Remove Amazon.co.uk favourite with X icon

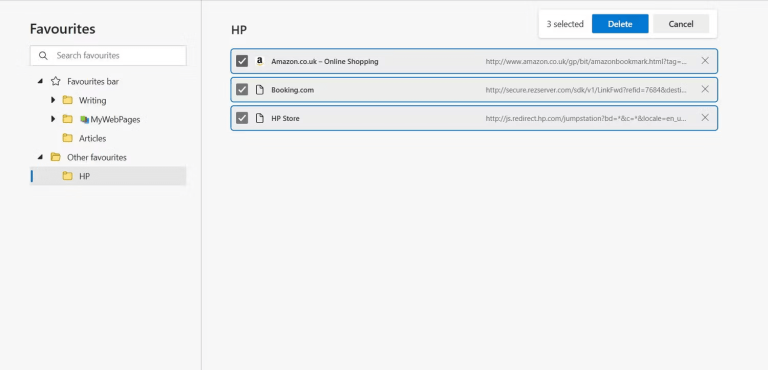pyautogui.click(x=705, y=61)
